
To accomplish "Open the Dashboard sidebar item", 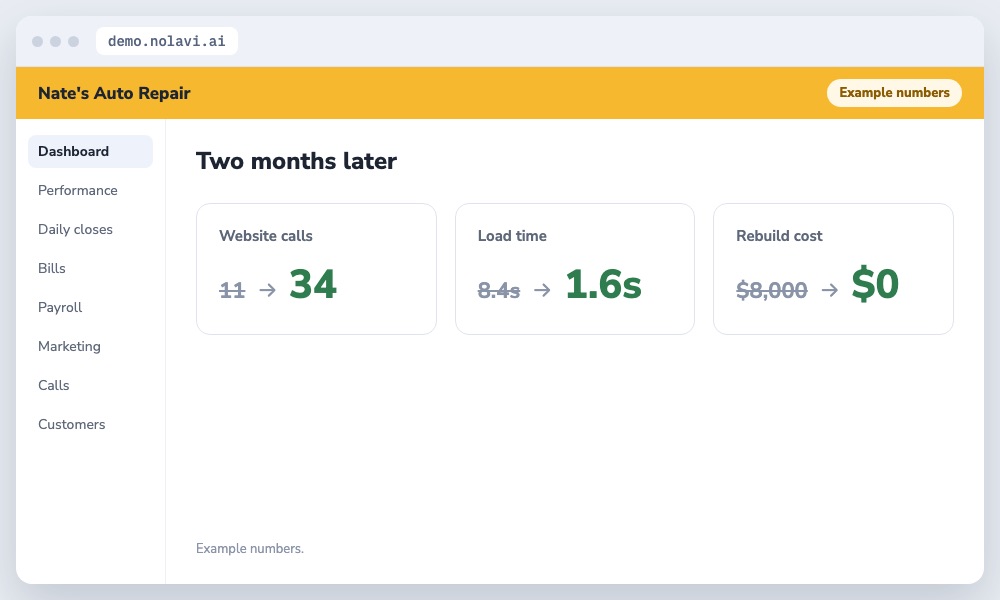I will click(x=90, y=151).
